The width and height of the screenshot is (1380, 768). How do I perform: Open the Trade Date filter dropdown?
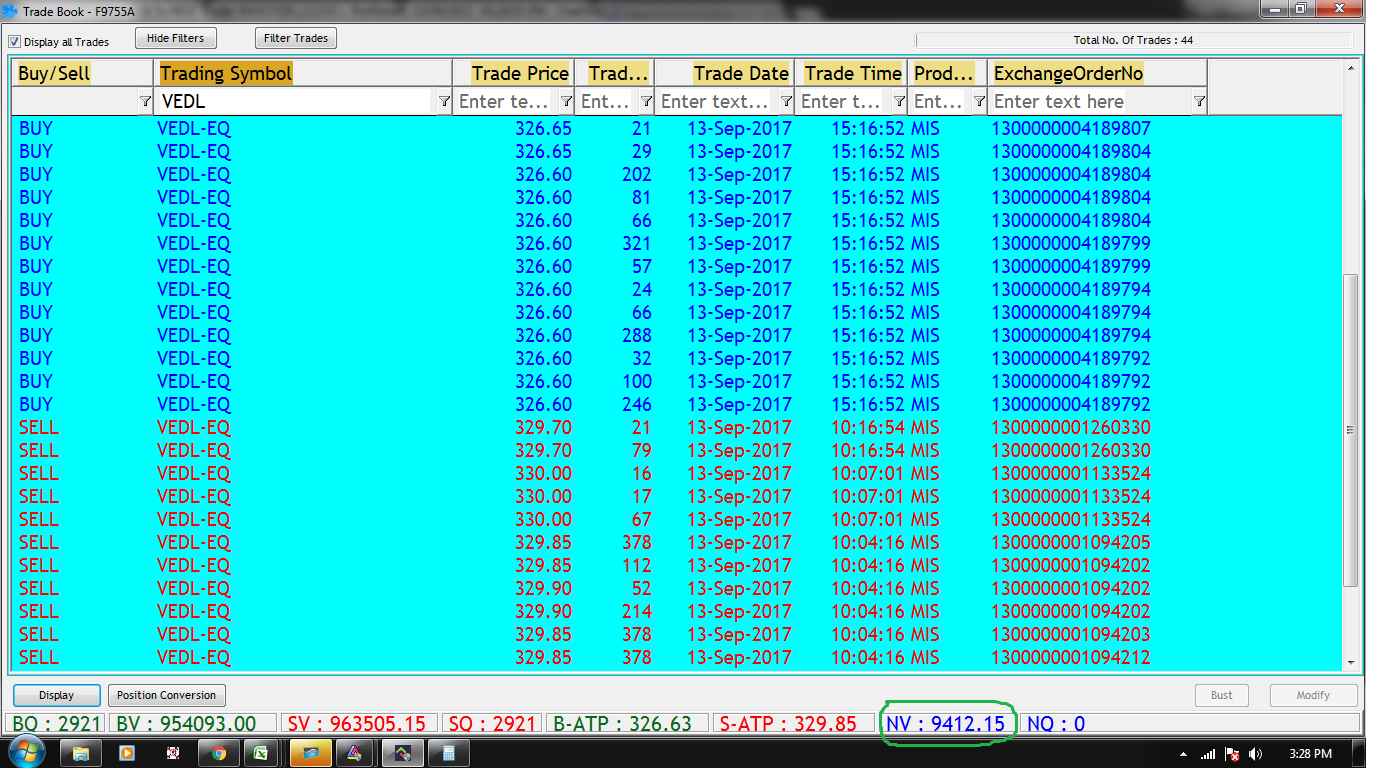786,101
